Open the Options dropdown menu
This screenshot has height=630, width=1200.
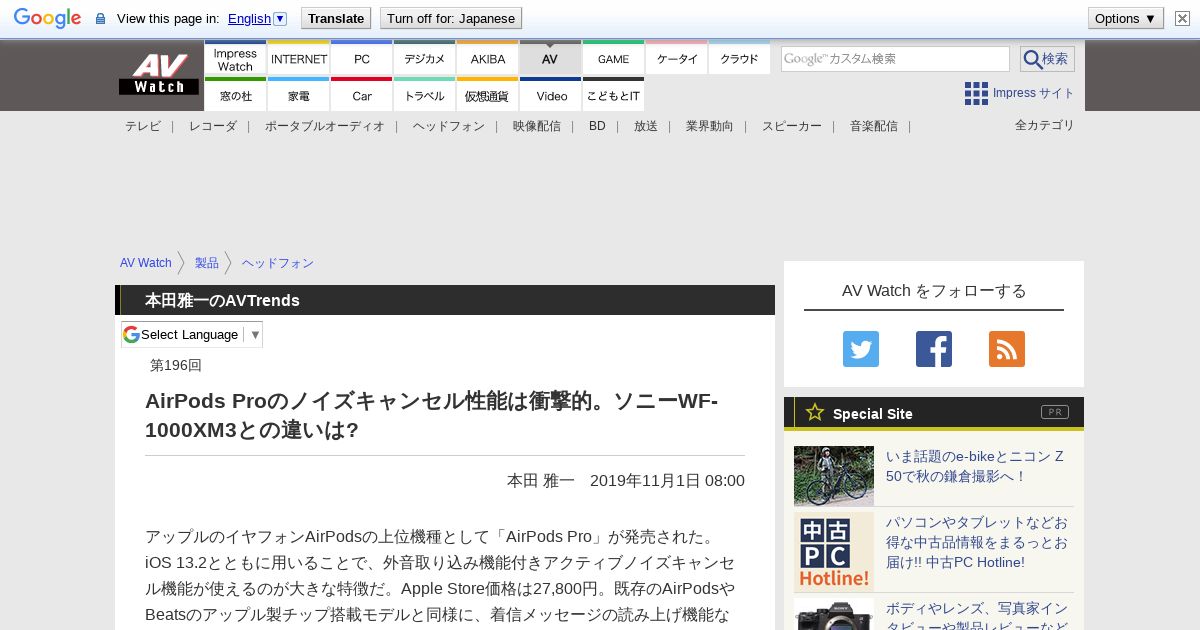(x=1126, y=18)
